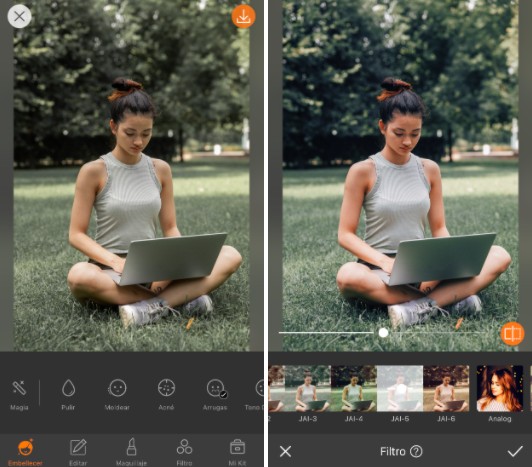
Task: Close the editor with the X circle
Action: (19, 16)
